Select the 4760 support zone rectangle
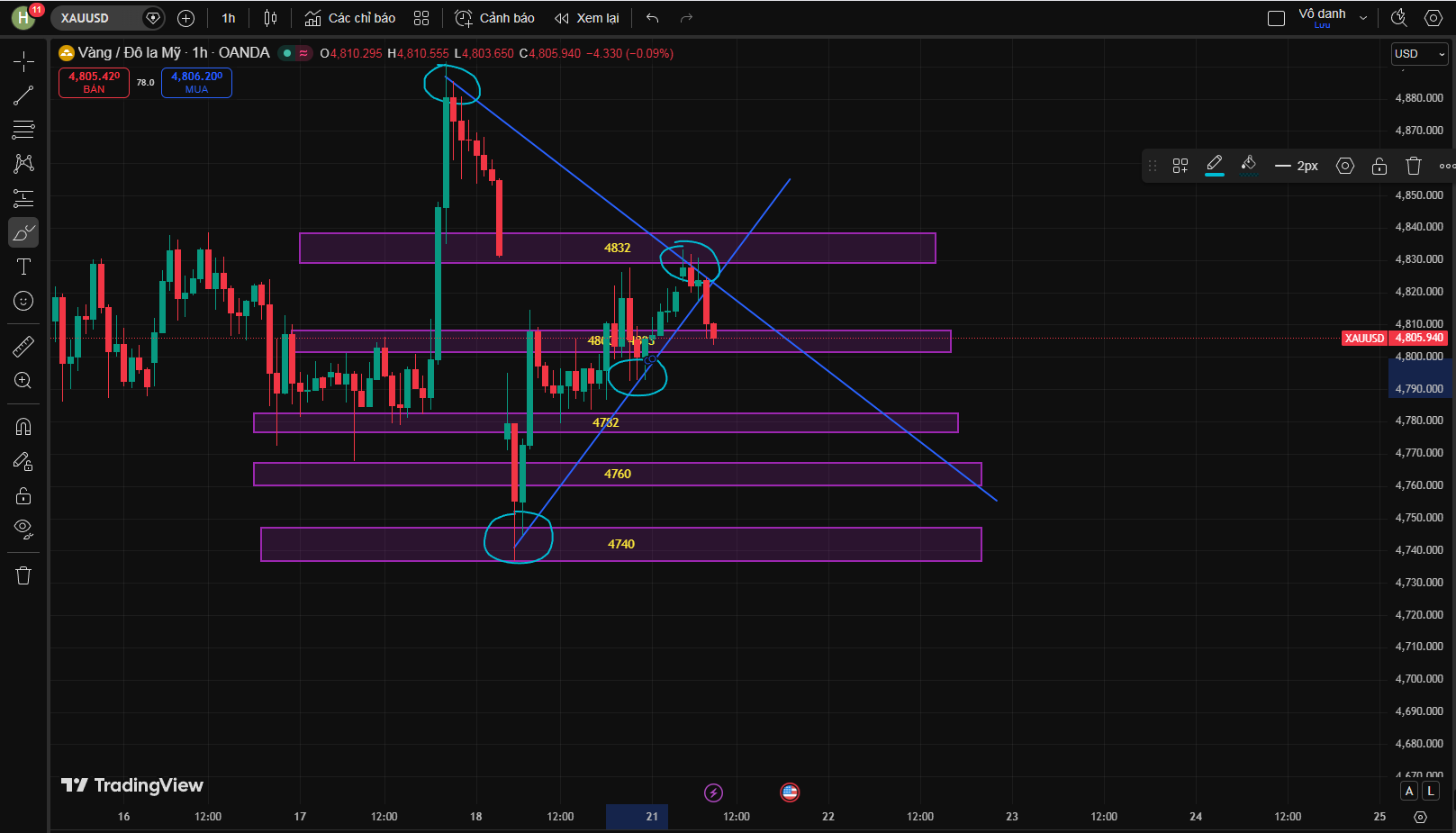1456x833 pixels. (617, 474)
